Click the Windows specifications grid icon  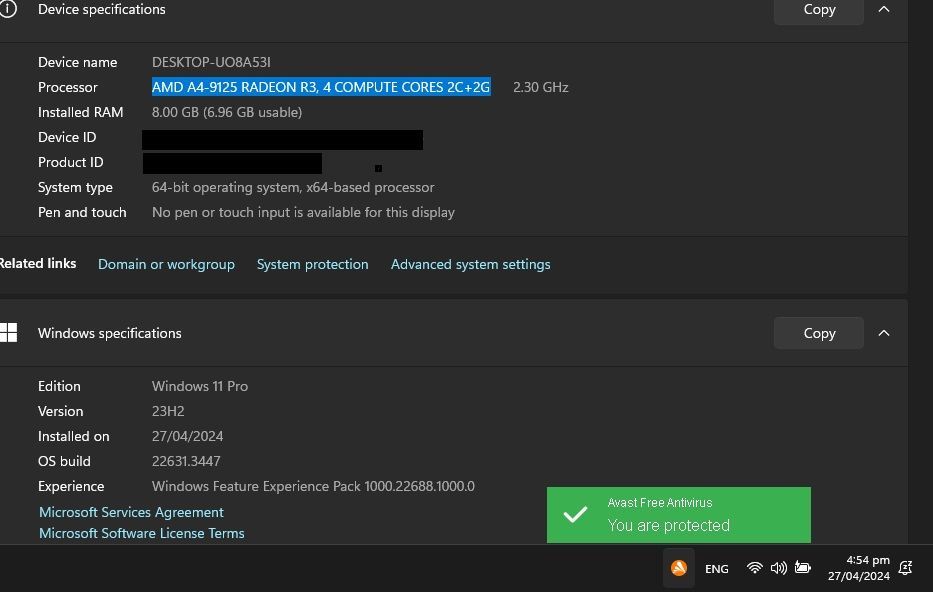(10, 331)
